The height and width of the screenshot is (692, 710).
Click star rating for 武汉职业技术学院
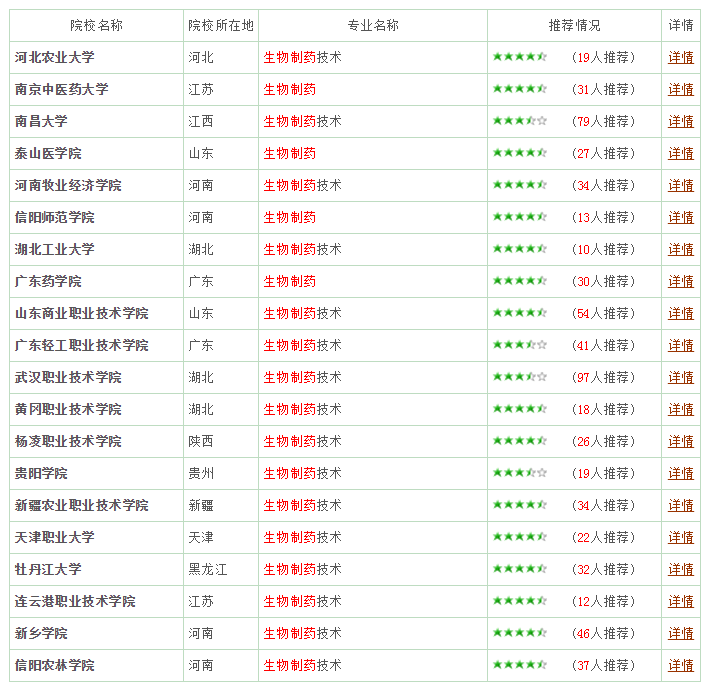click(x=520, y=377)
